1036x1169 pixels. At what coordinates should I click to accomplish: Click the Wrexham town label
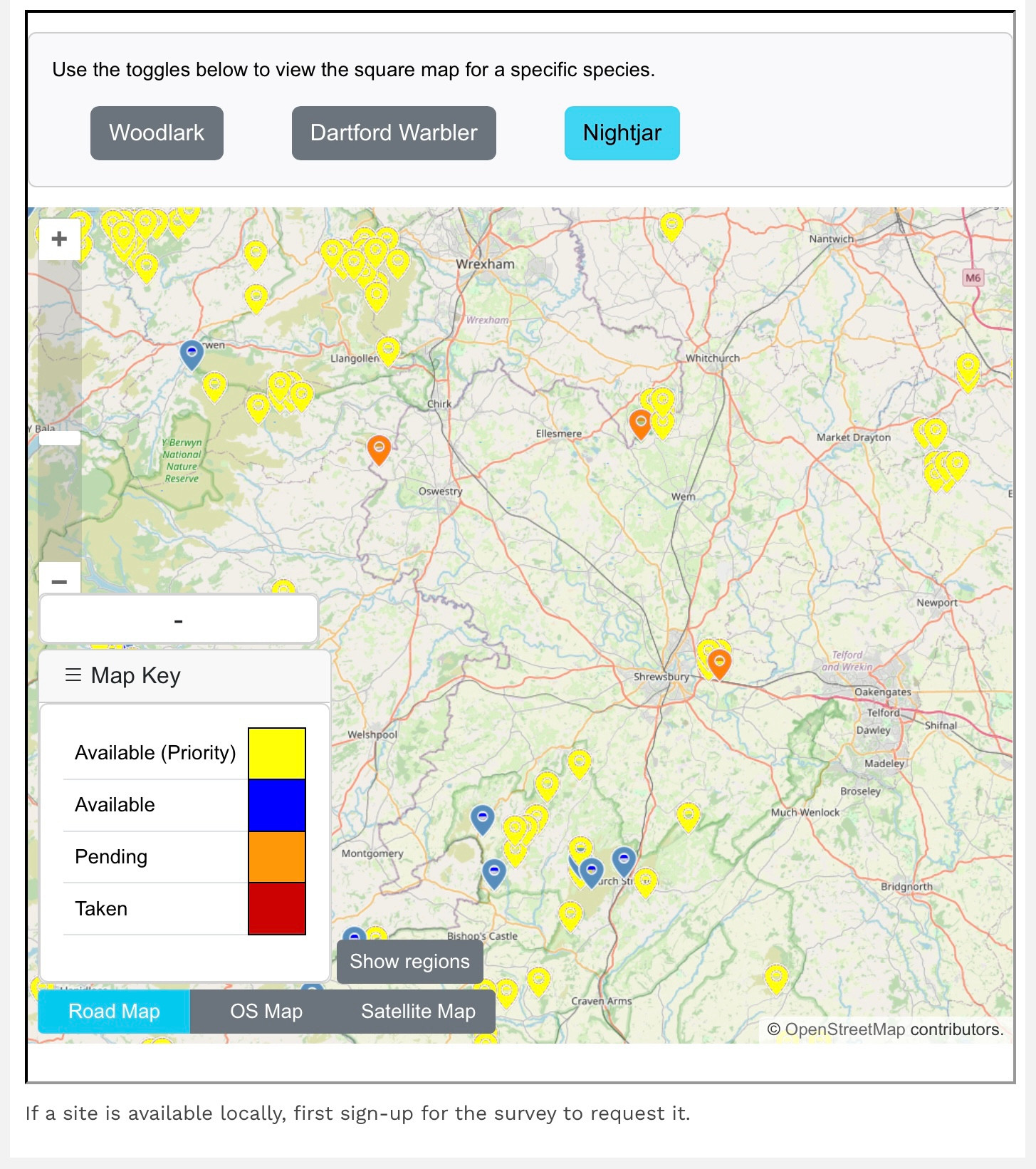pos(485,264)
